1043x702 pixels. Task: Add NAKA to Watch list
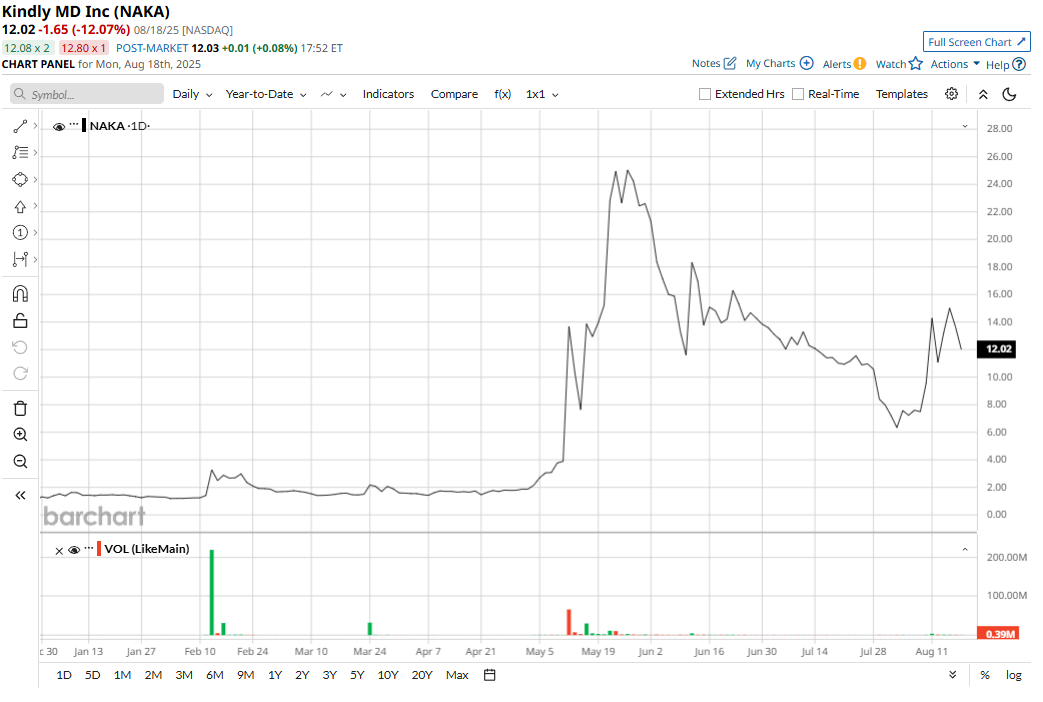click(x=899, y=64)
